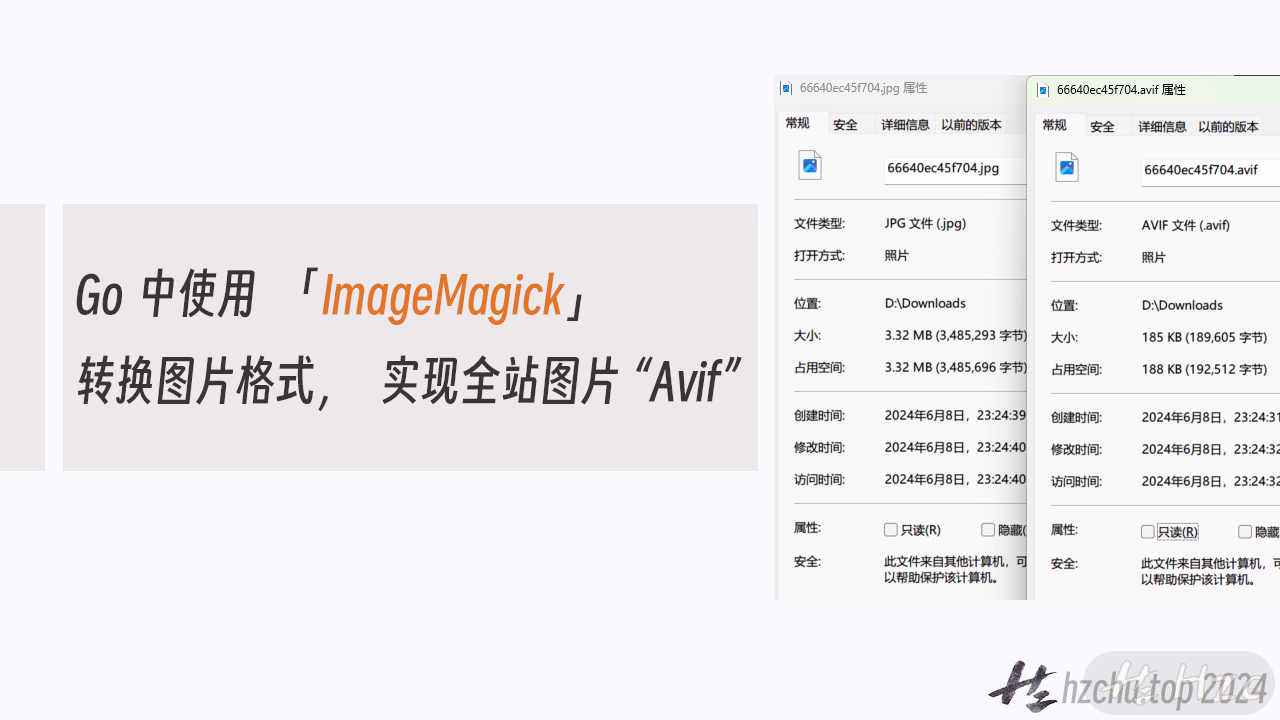Switch to the 安全 tab in the JPG properties window
1280x720 pixels.
coord(846,125)
